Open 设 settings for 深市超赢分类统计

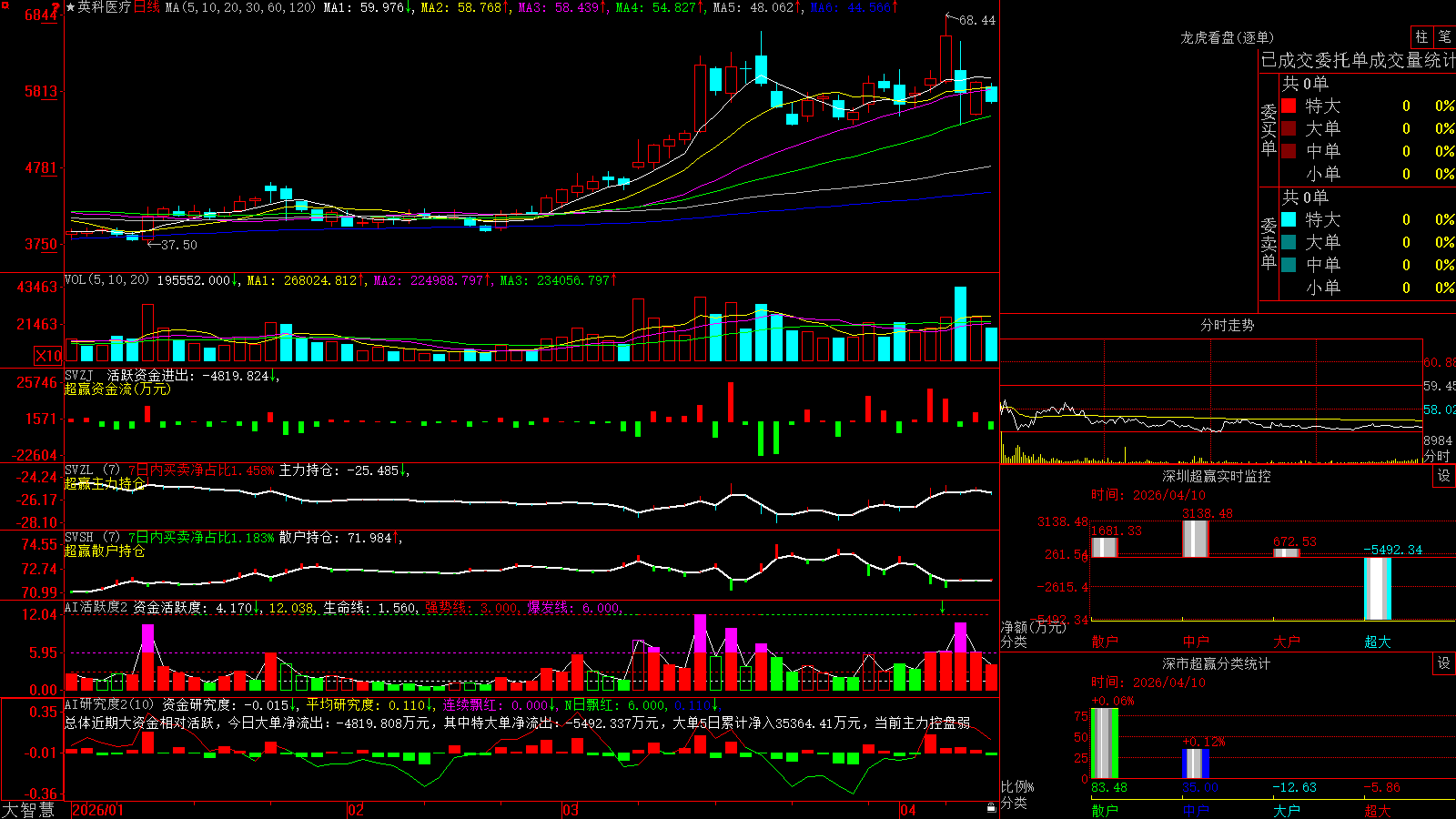[x=1444, y=663]
